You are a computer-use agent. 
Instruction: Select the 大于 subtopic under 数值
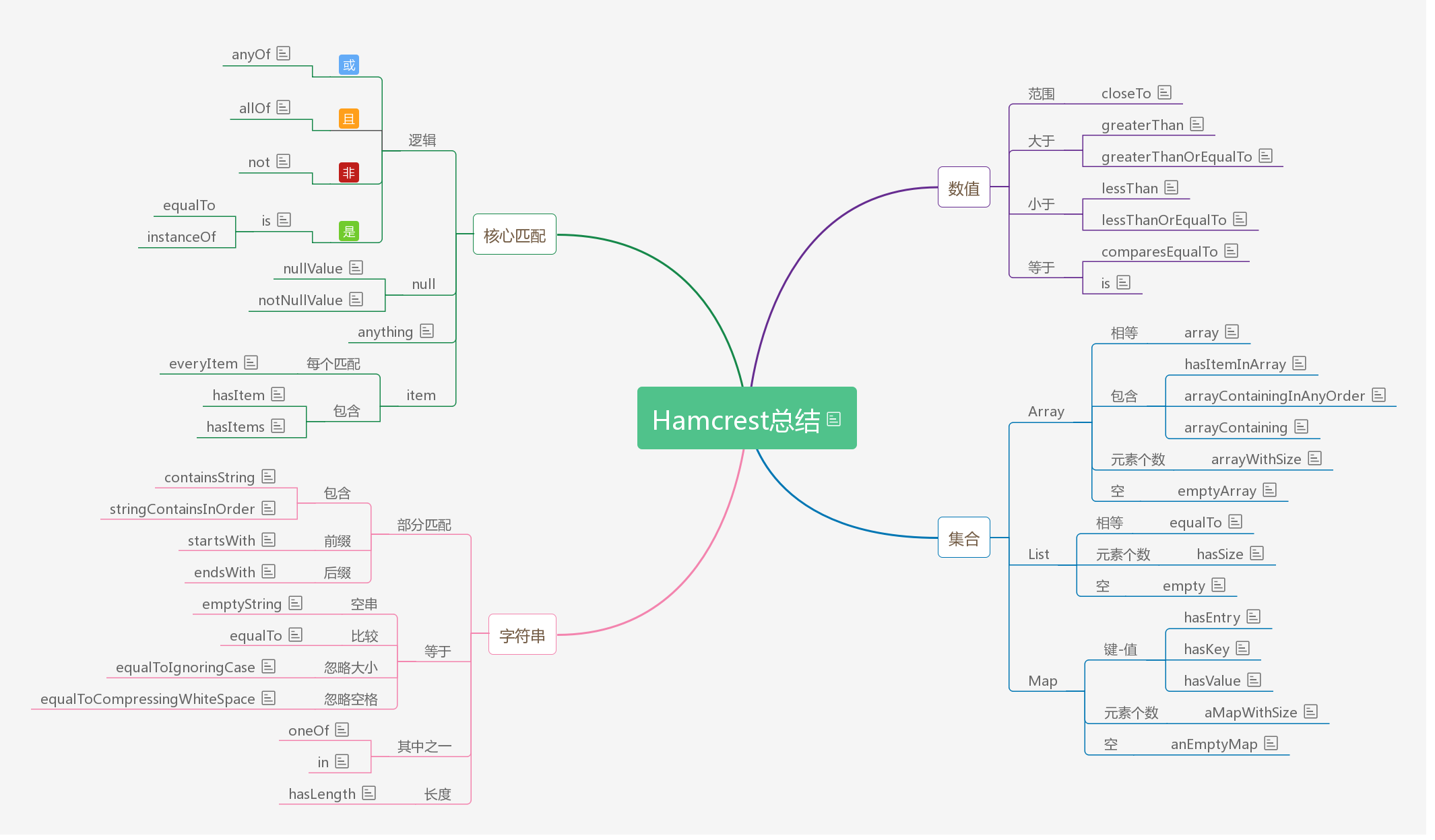[x=1042, y=141]
